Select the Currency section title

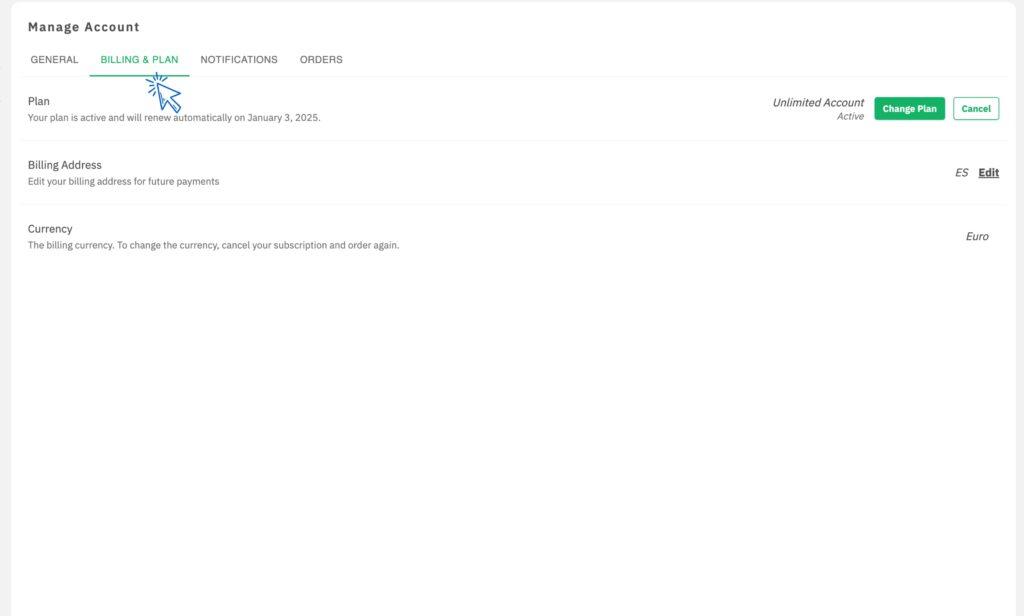click(x=50, y=229)
